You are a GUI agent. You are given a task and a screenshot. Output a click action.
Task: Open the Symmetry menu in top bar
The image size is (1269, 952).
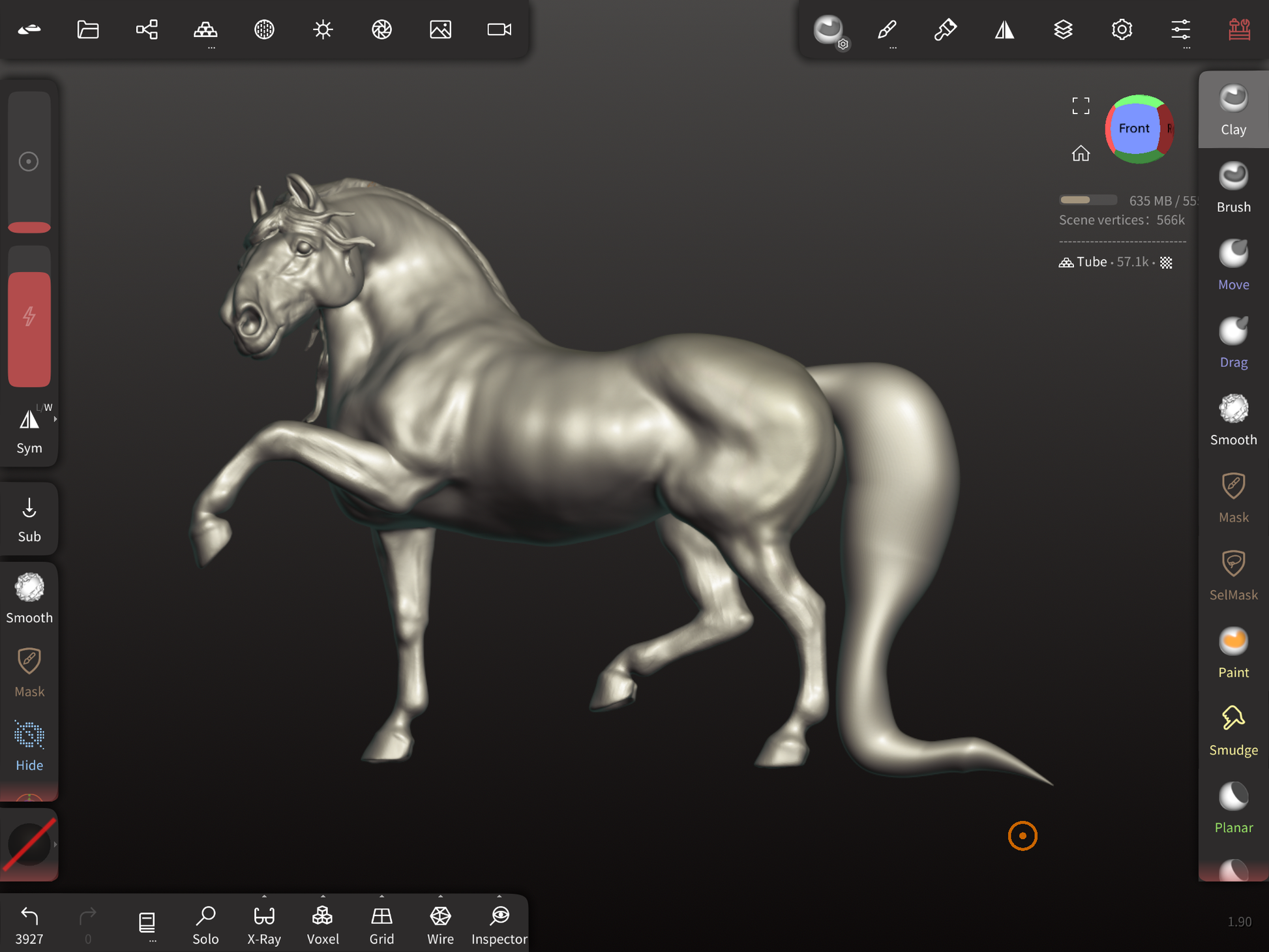[1004, 29]
